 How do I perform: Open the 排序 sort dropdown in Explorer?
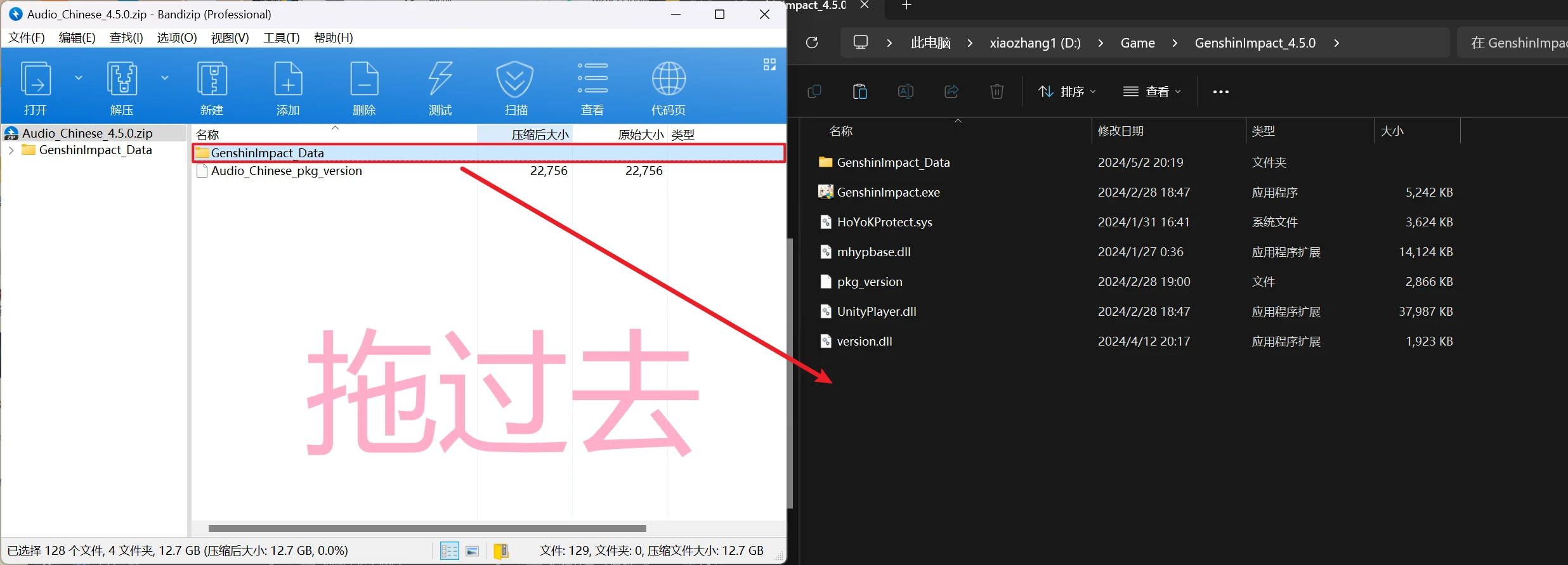click(x=1067, y=92)
